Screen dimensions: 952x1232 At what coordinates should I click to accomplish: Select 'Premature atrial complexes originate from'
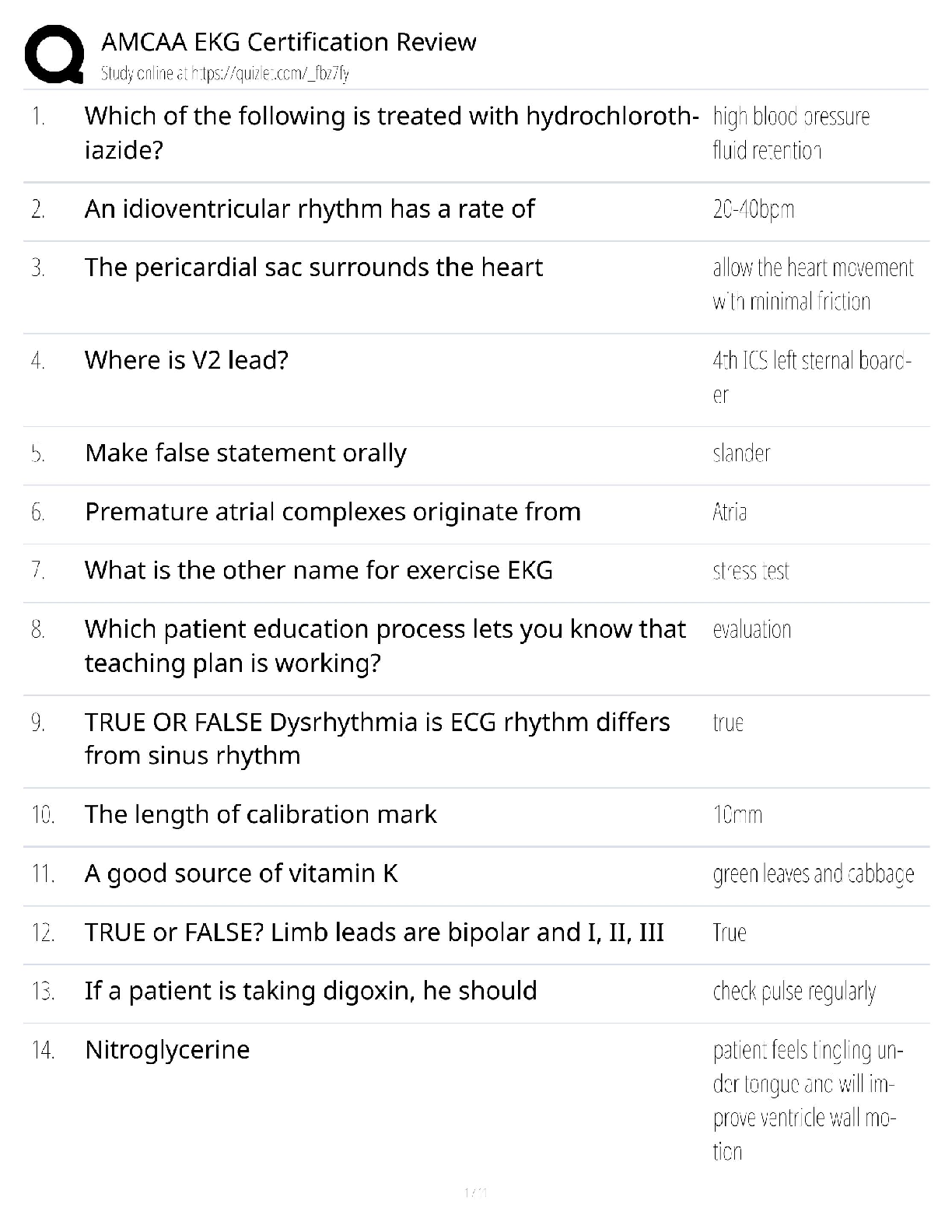[333, 512]
